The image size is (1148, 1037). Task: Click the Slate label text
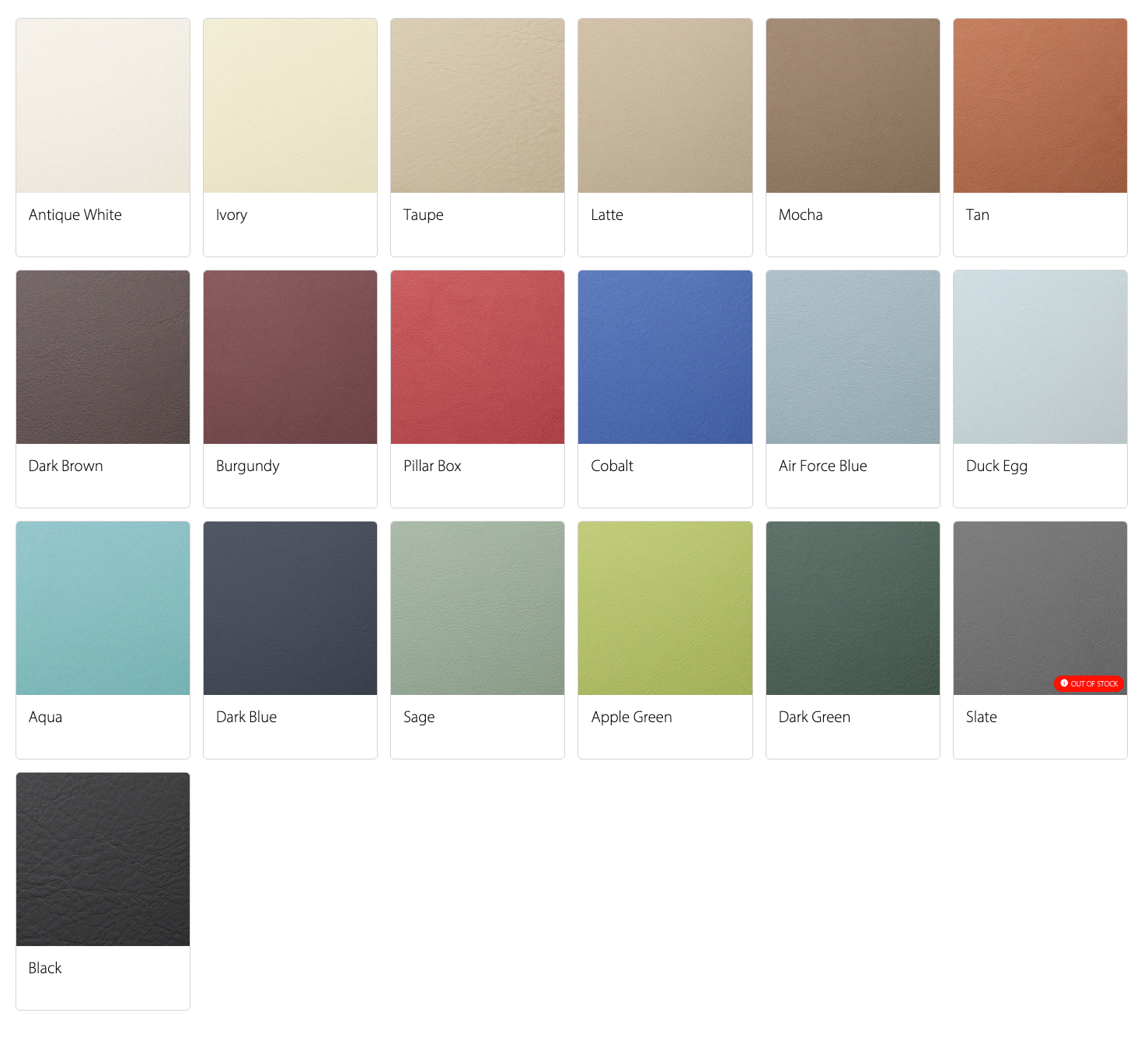click(981, 717)
